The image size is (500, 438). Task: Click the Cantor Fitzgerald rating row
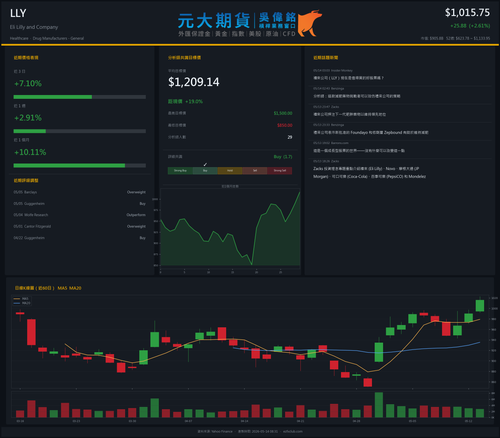click(80, 226)
